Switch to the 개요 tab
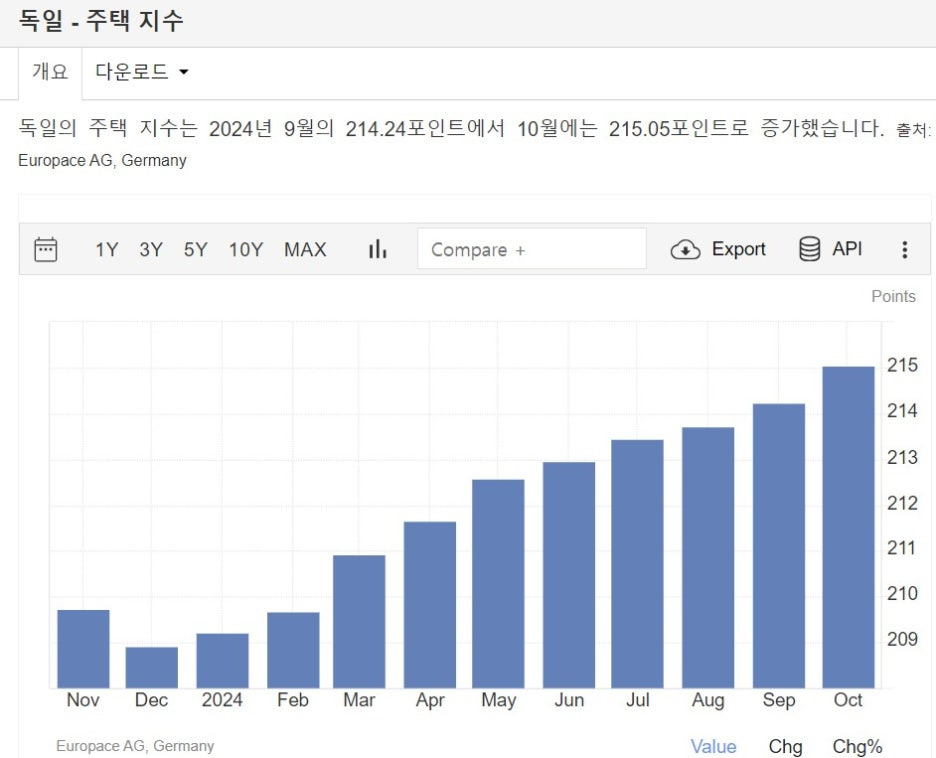Image resolution: width=936 pixels, height=758 pixels. 50,72
